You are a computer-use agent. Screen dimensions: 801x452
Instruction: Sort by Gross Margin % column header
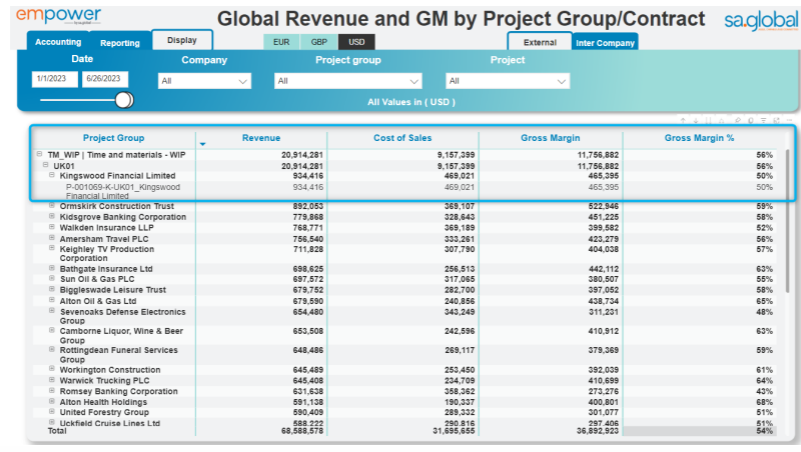(699, 138)
